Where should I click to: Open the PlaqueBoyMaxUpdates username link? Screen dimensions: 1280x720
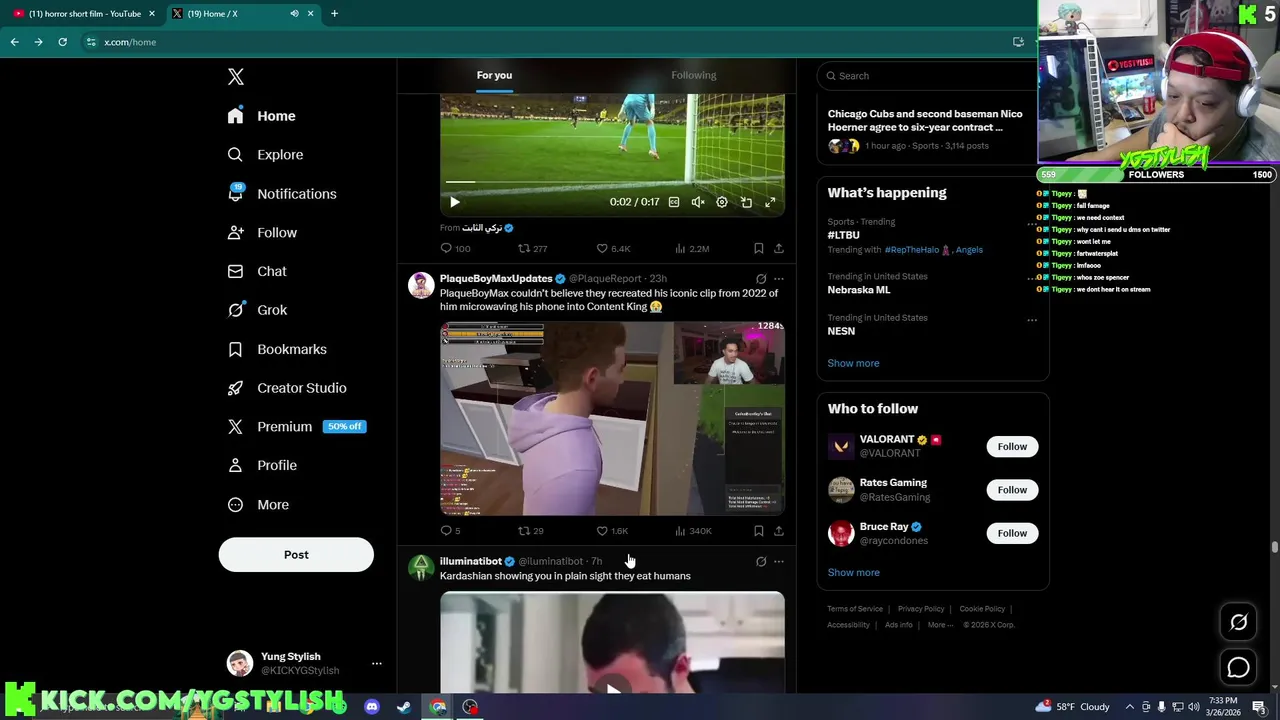(x=496, y=279)
